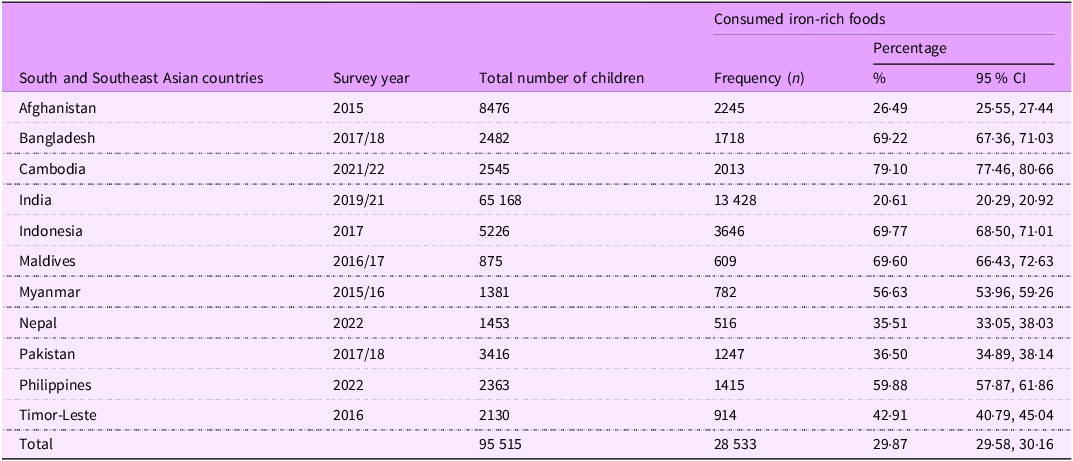The height and width of the screenshot is (461, 1073).
Task: Click the Philippines percentage 59·88
Action: coord(893,386)
